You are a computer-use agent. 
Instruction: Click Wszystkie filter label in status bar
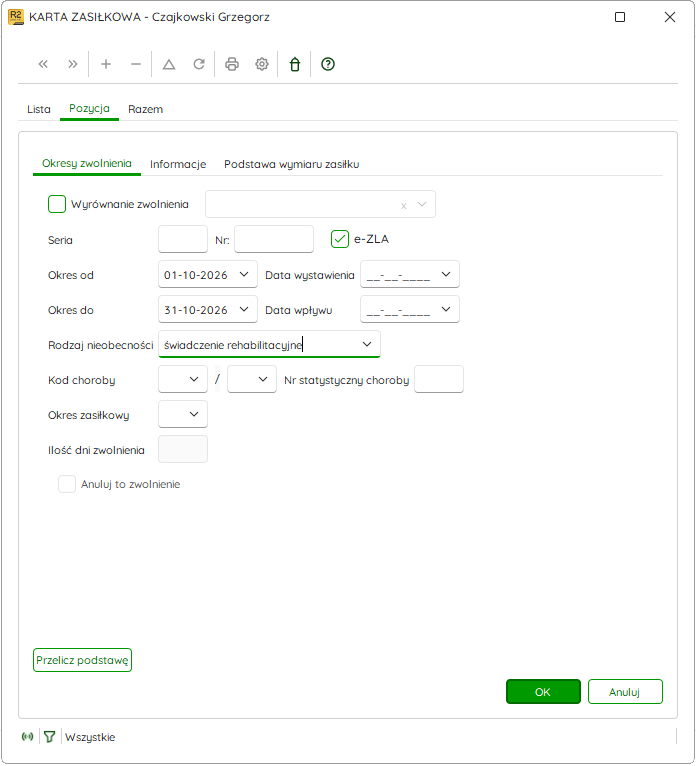point(90,737)
